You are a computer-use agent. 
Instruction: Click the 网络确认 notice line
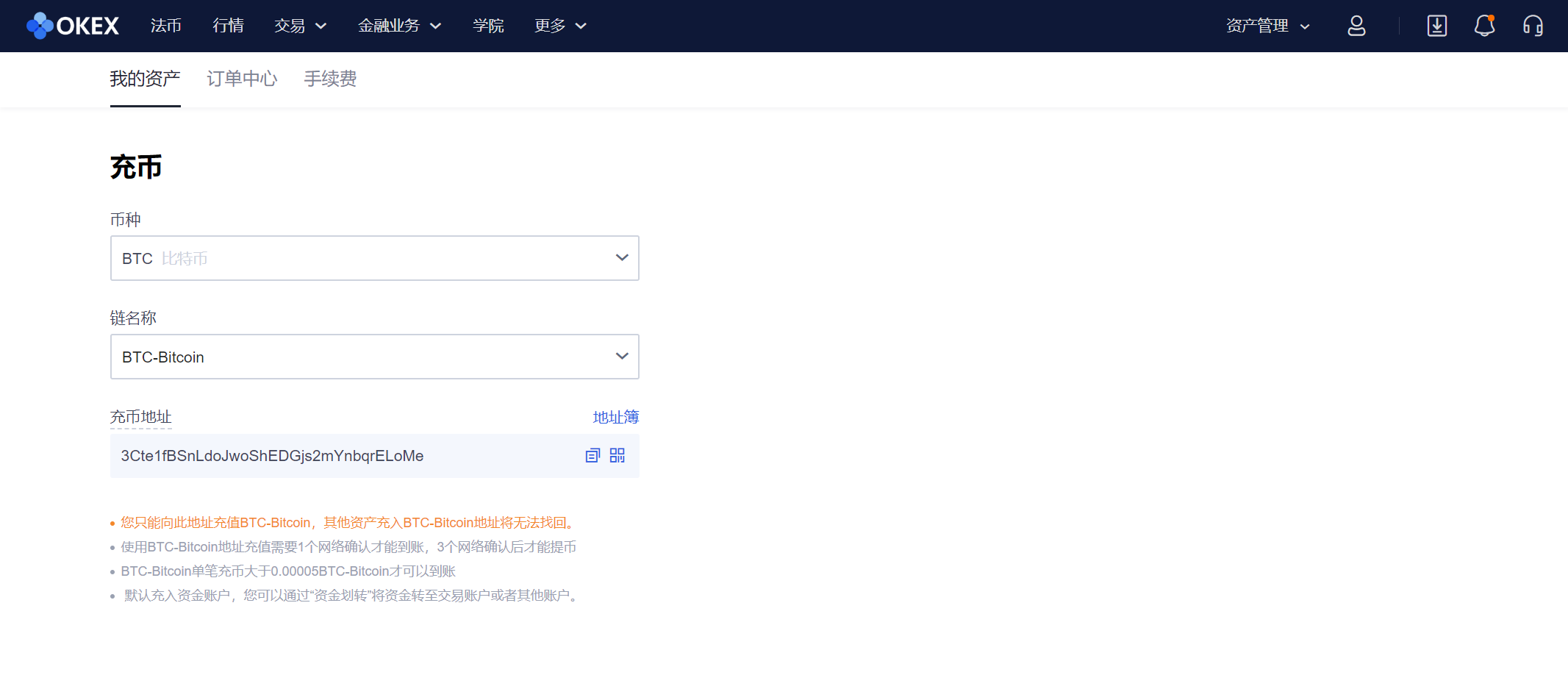coord(348,547)
